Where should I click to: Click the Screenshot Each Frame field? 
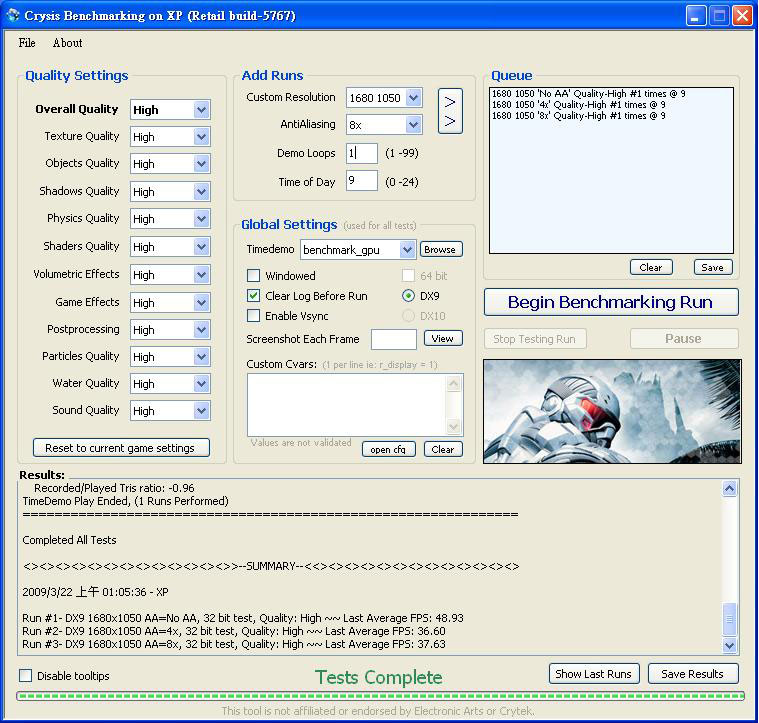click(394, 339)
